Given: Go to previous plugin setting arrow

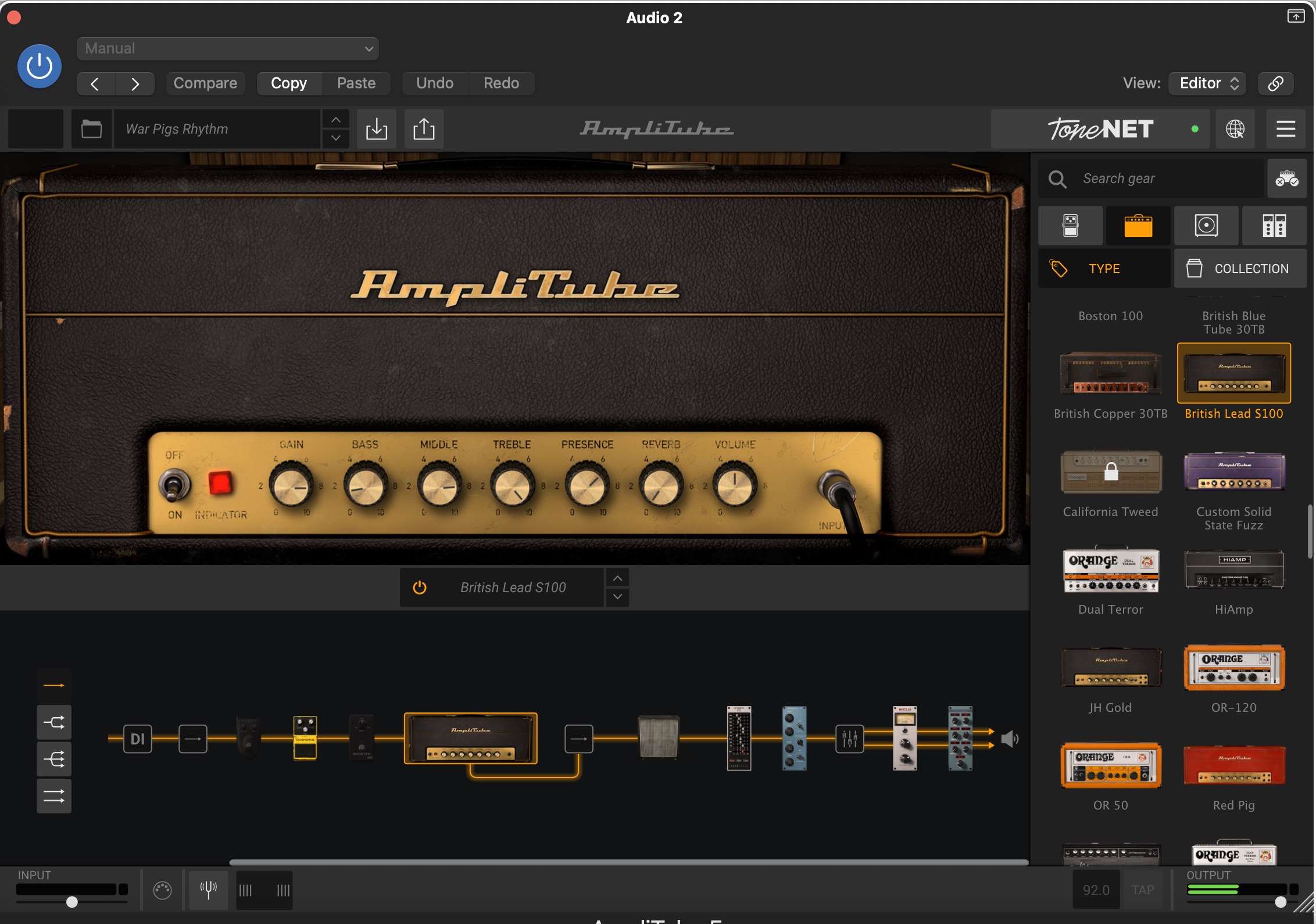Looking at the screenshot, I should 96,84.
